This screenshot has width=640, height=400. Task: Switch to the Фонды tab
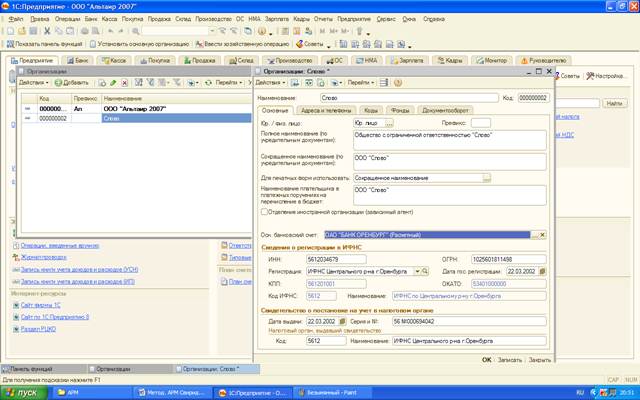pos(400,110)
